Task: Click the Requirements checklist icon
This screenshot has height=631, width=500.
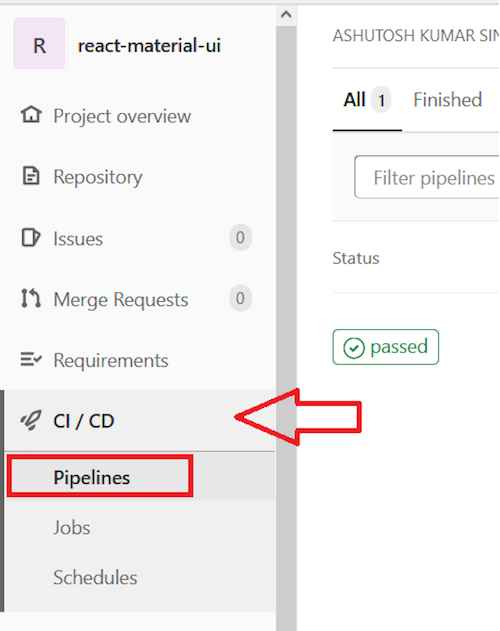Action: click(31, 359)
